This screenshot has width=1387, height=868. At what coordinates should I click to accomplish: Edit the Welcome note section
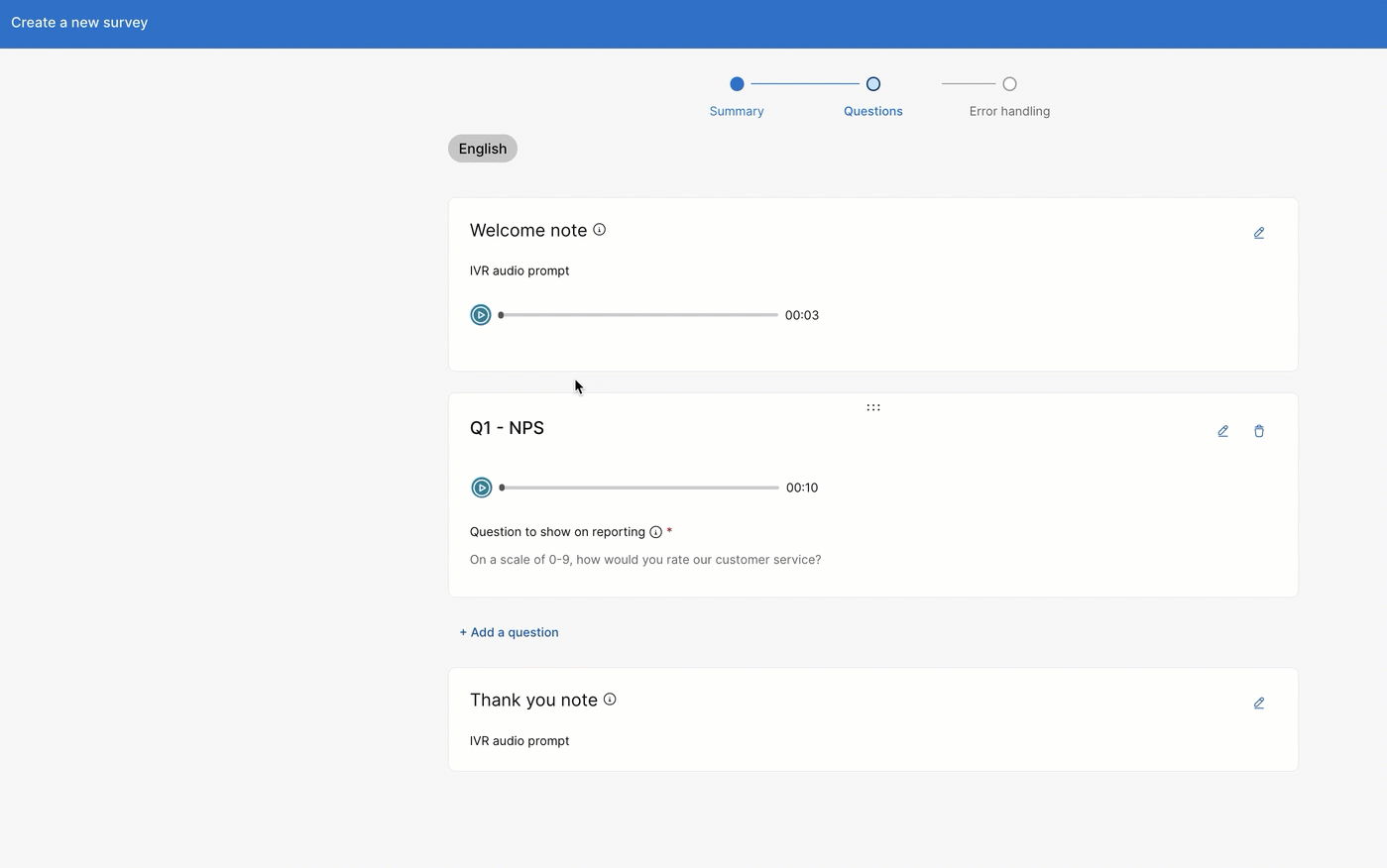1258,233
